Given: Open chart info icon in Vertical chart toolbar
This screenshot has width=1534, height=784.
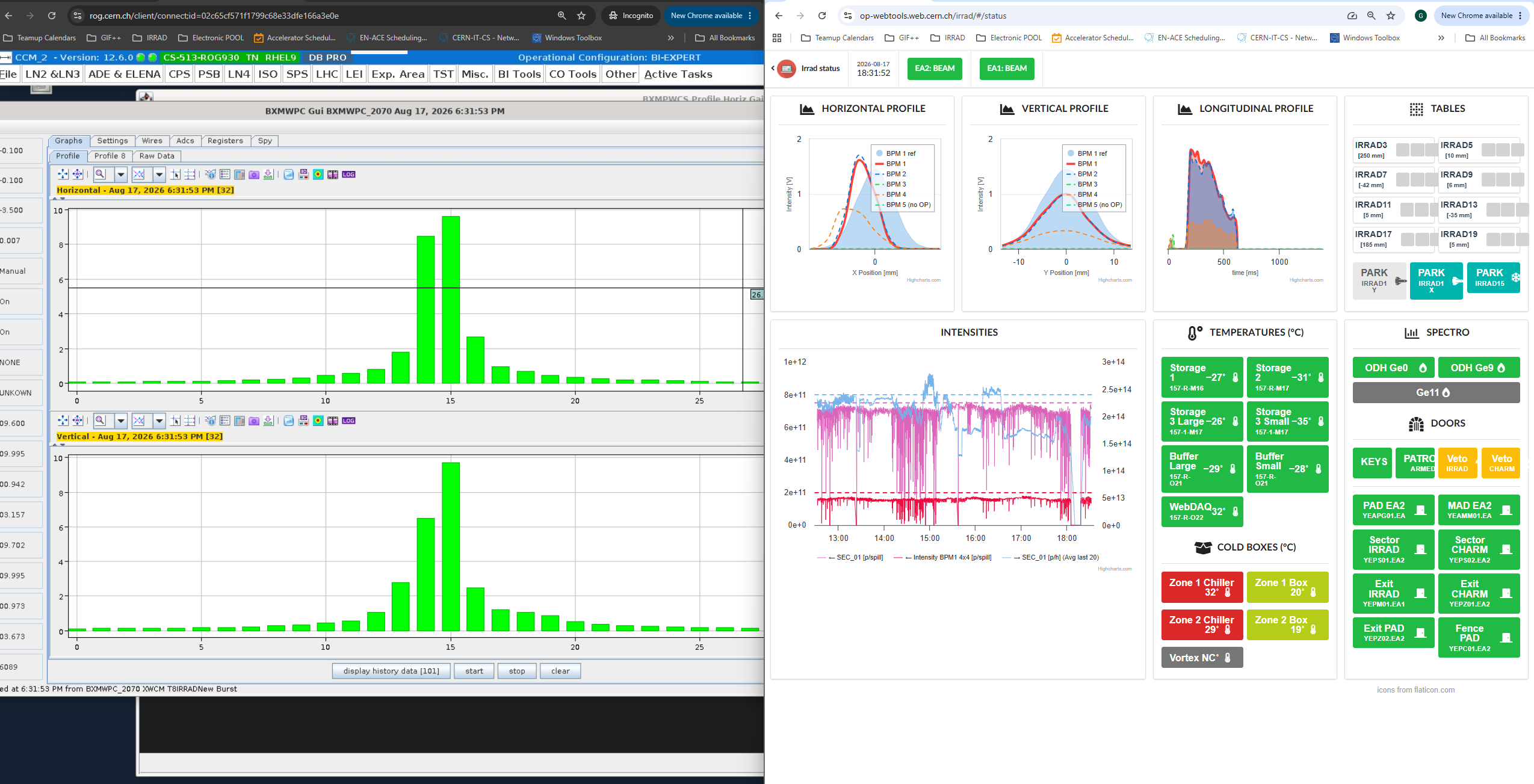Looking at the screenshot, I should point(210,421).
